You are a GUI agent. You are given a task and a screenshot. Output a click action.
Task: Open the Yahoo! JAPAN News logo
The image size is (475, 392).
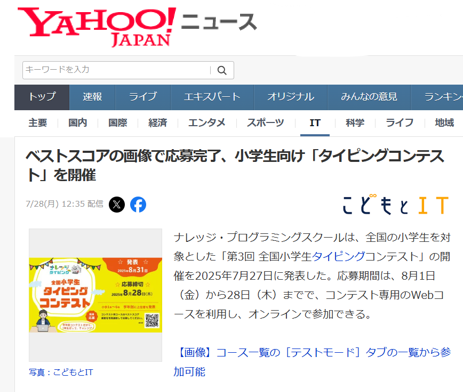tap(137, 27)
